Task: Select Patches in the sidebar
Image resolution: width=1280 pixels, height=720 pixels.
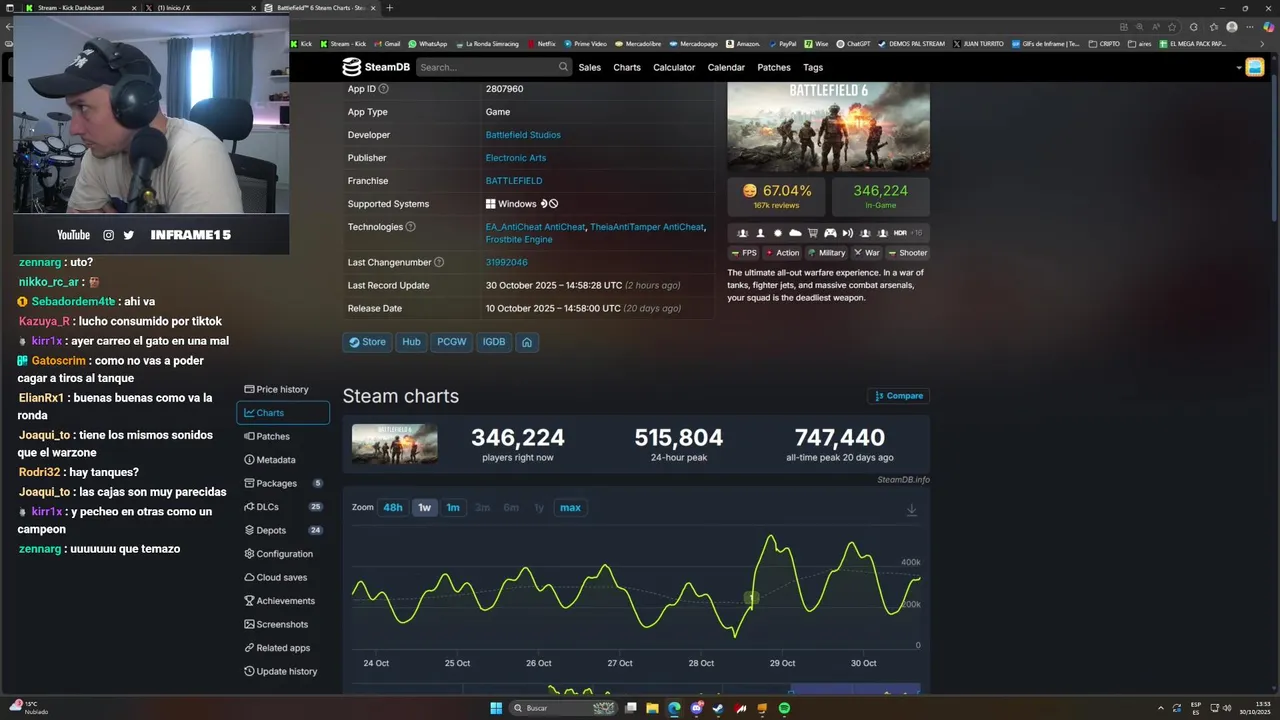Action: 283,436
